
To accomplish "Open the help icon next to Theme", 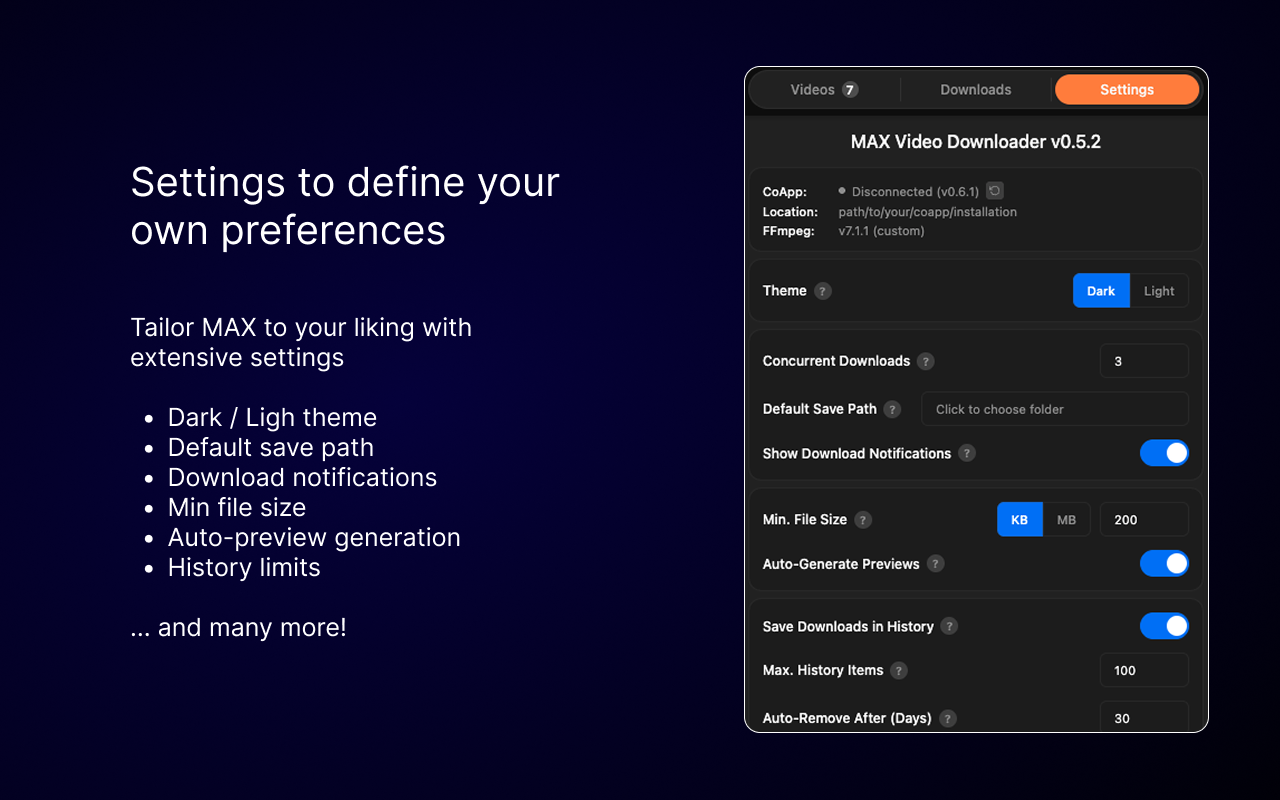I will 822,290.
